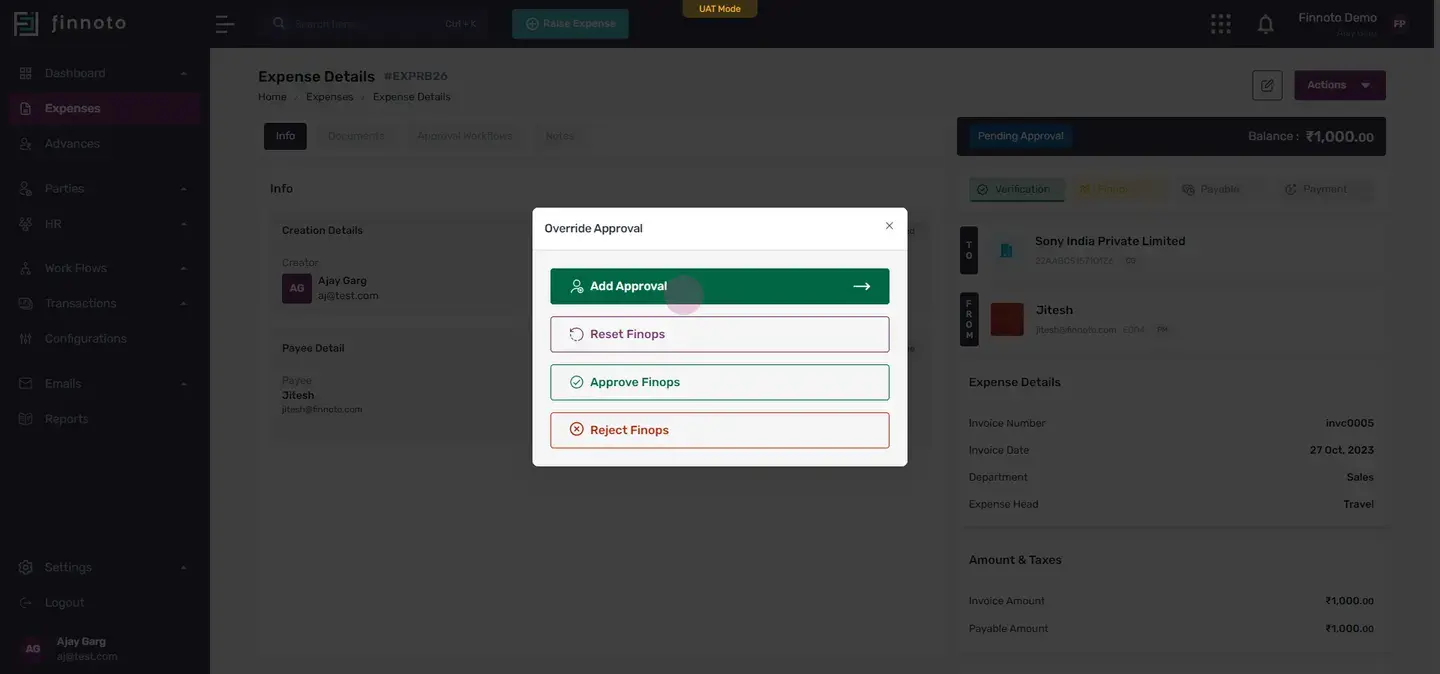Click the UAT Mode badge
The image size is (1440, 674).
pyautogui.click(x=720, y=8)
